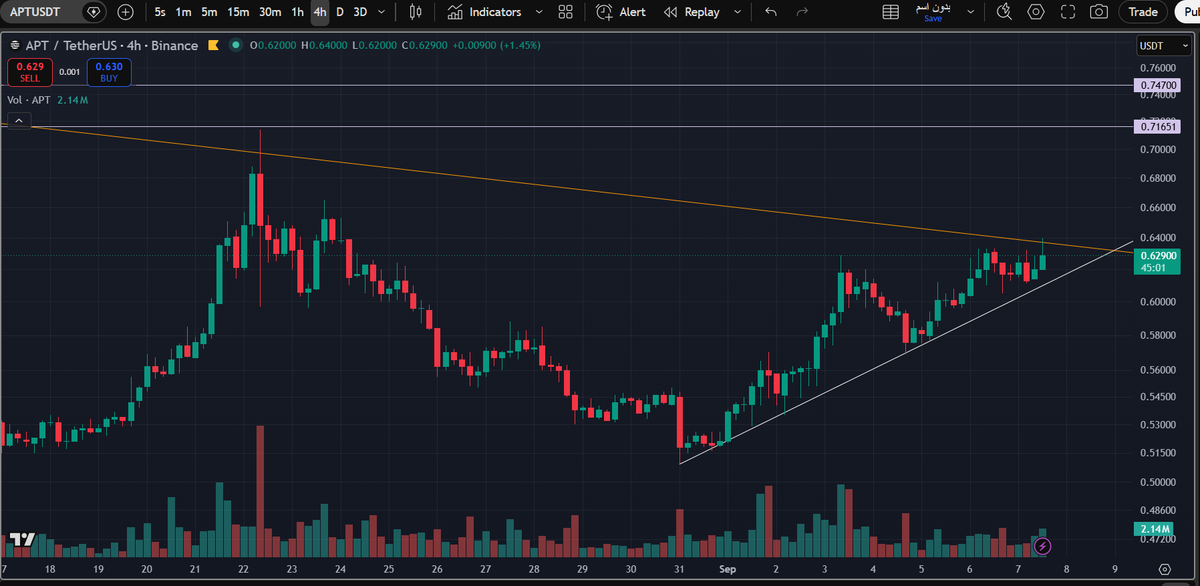Open the data window table icon
The image size is (1200, 586).
coord(891,12)
